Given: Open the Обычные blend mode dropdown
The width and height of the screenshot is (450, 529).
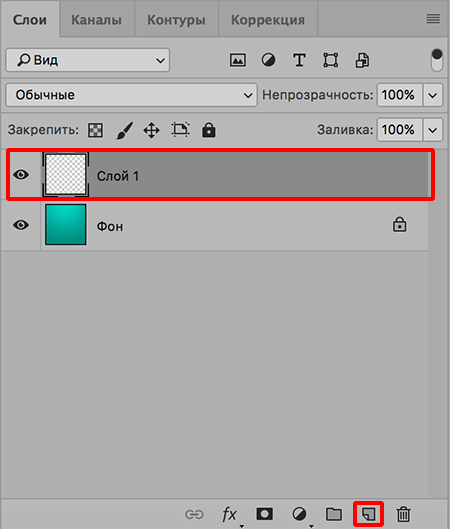Looking at the screenshot, I should [x=132, y=95].
